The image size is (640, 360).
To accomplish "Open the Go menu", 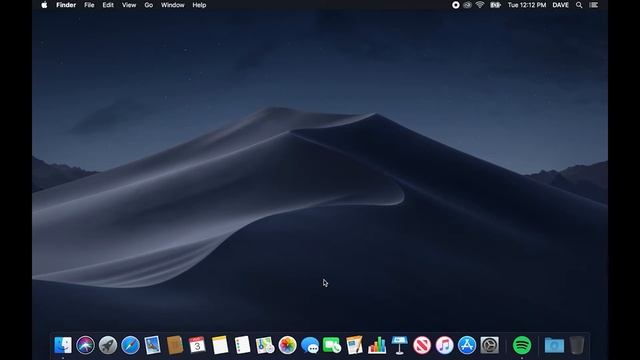I will [149, 5].
